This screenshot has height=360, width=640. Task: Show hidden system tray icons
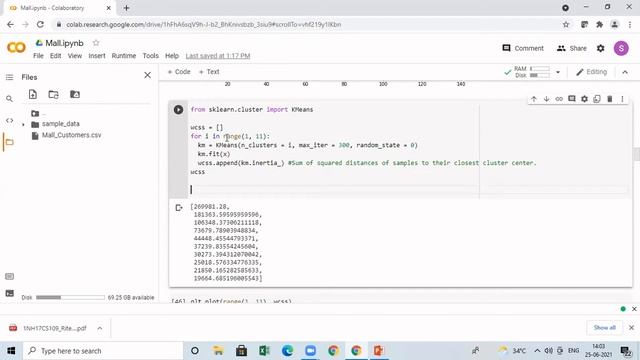pyautogui.click(x=537, y=351)
